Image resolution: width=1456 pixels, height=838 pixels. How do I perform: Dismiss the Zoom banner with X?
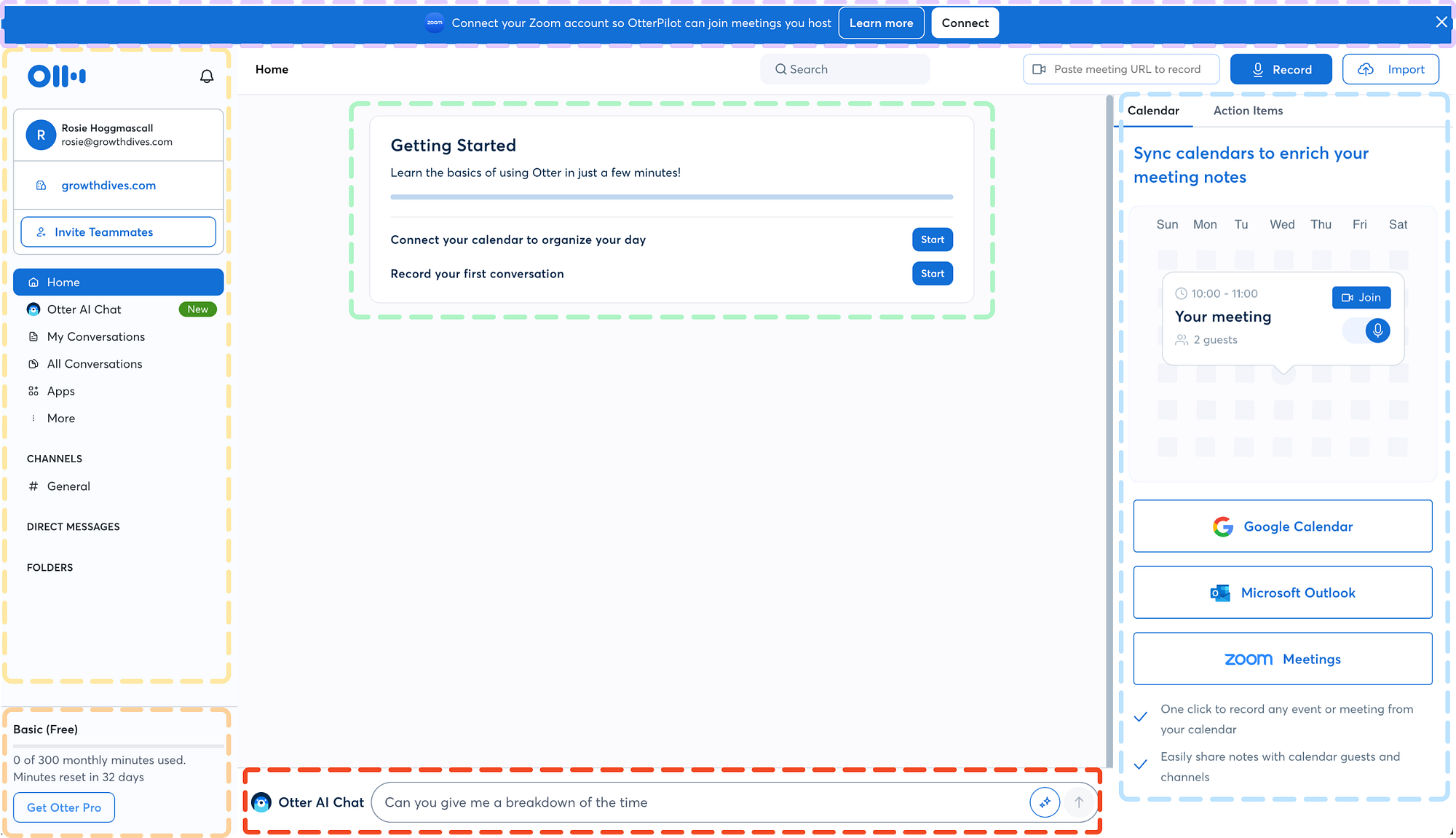pyautogui.click(x=1441, y=22)
